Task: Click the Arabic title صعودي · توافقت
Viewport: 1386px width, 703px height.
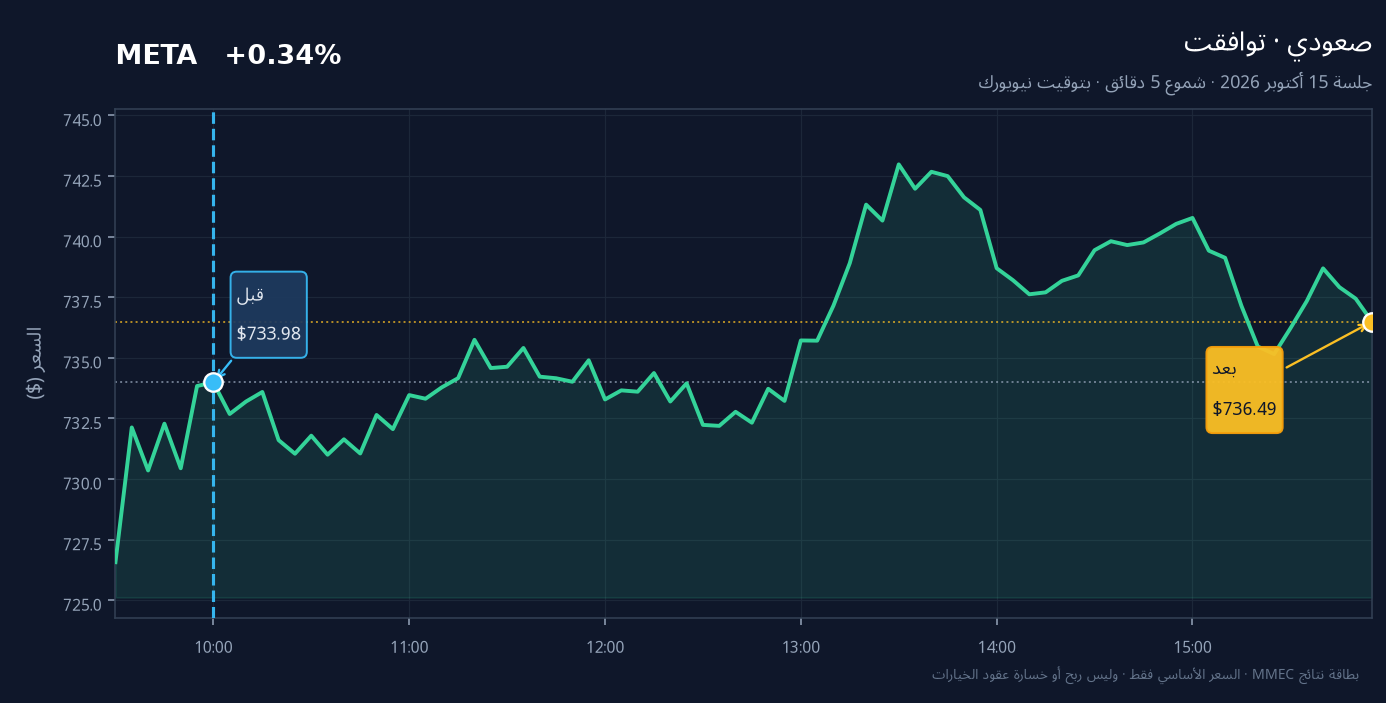Action: 1278,43
